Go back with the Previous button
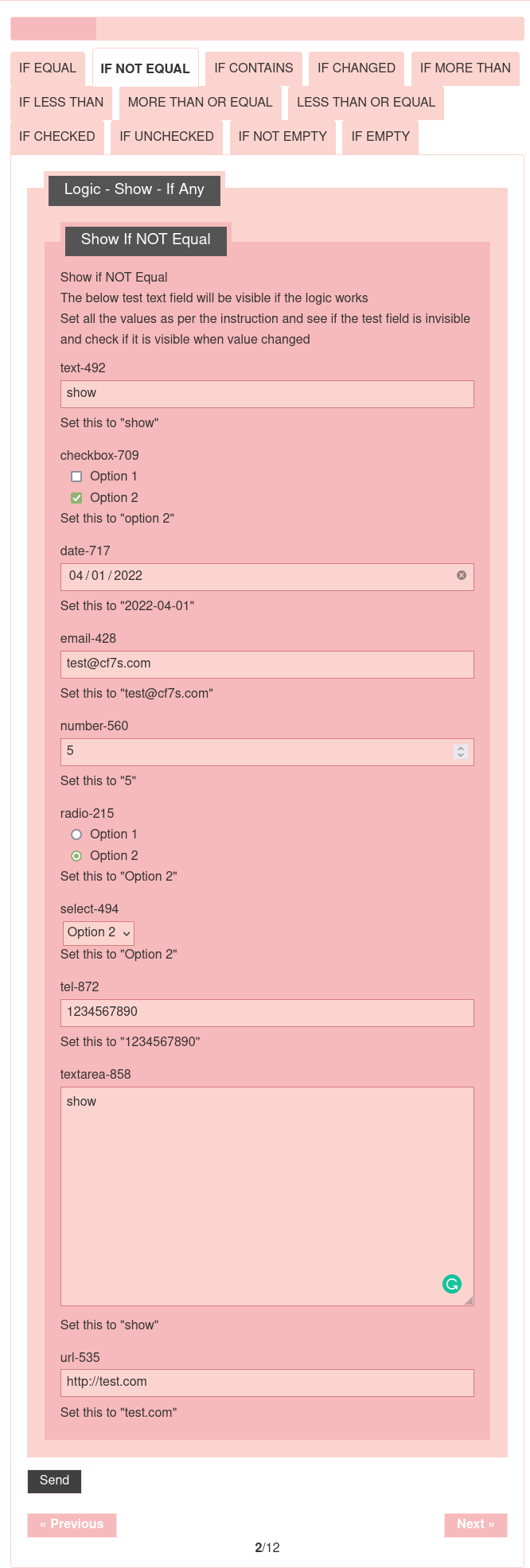 point(72,1524)
